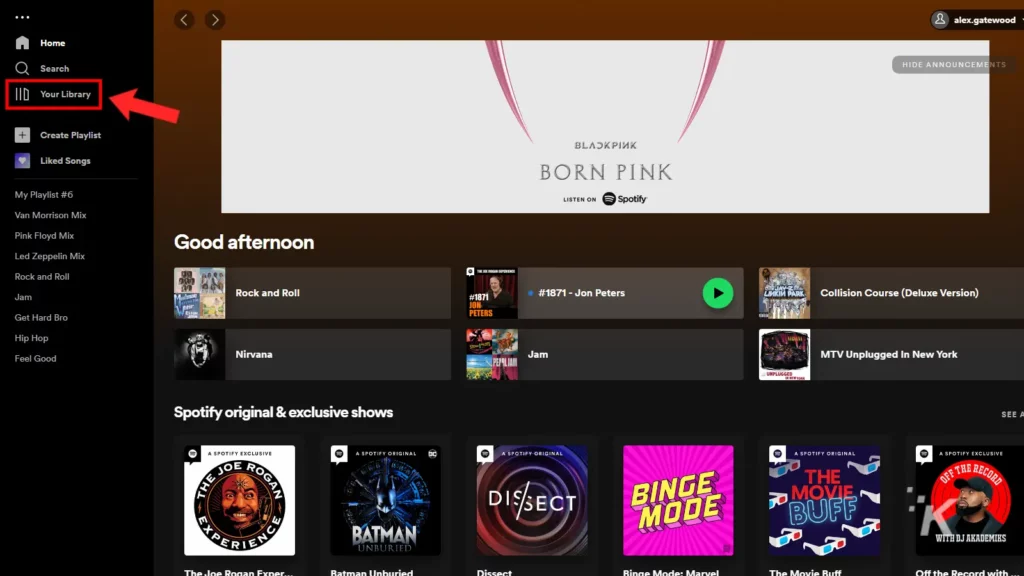Open the Jam shortcut card
Image resolution: width=1024 pixels, height=576 pixels.
coord(605,355)
